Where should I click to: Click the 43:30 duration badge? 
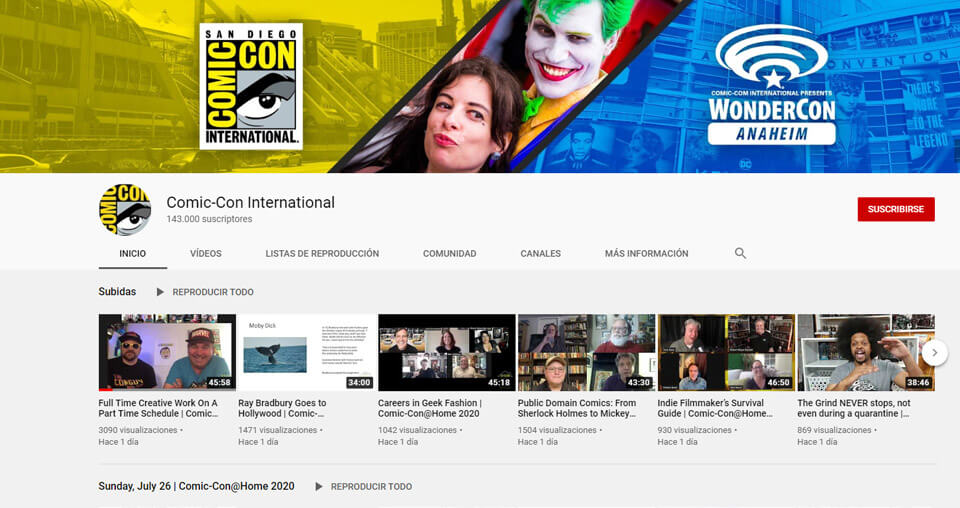639,383
